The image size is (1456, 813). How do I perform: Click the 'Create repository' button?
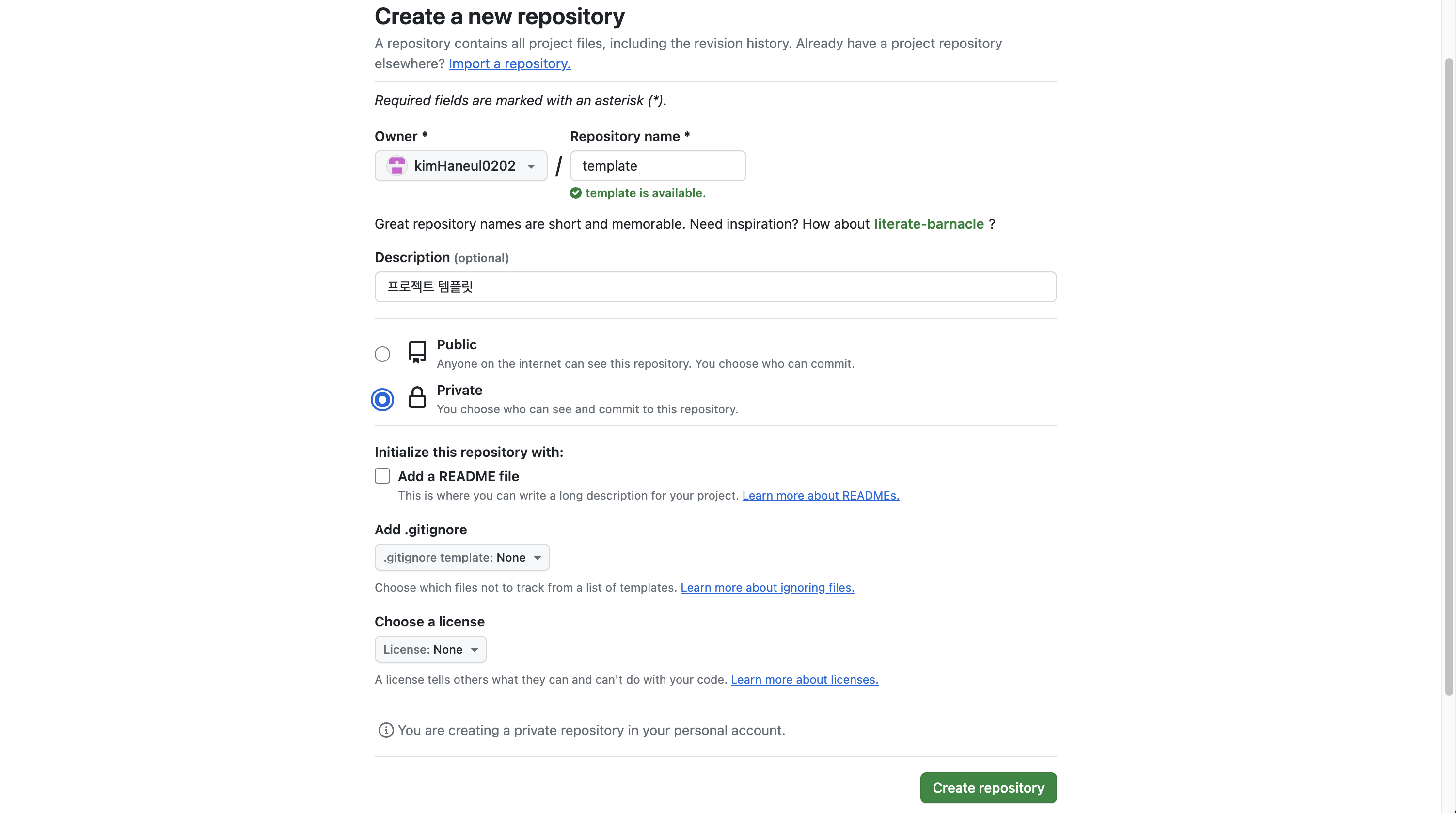tap(988, 788)
